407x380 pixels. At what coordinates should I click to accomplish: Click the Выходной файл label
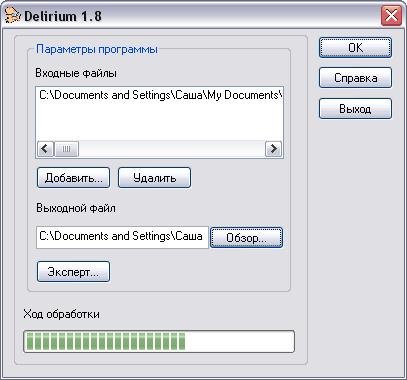point(76,208)
